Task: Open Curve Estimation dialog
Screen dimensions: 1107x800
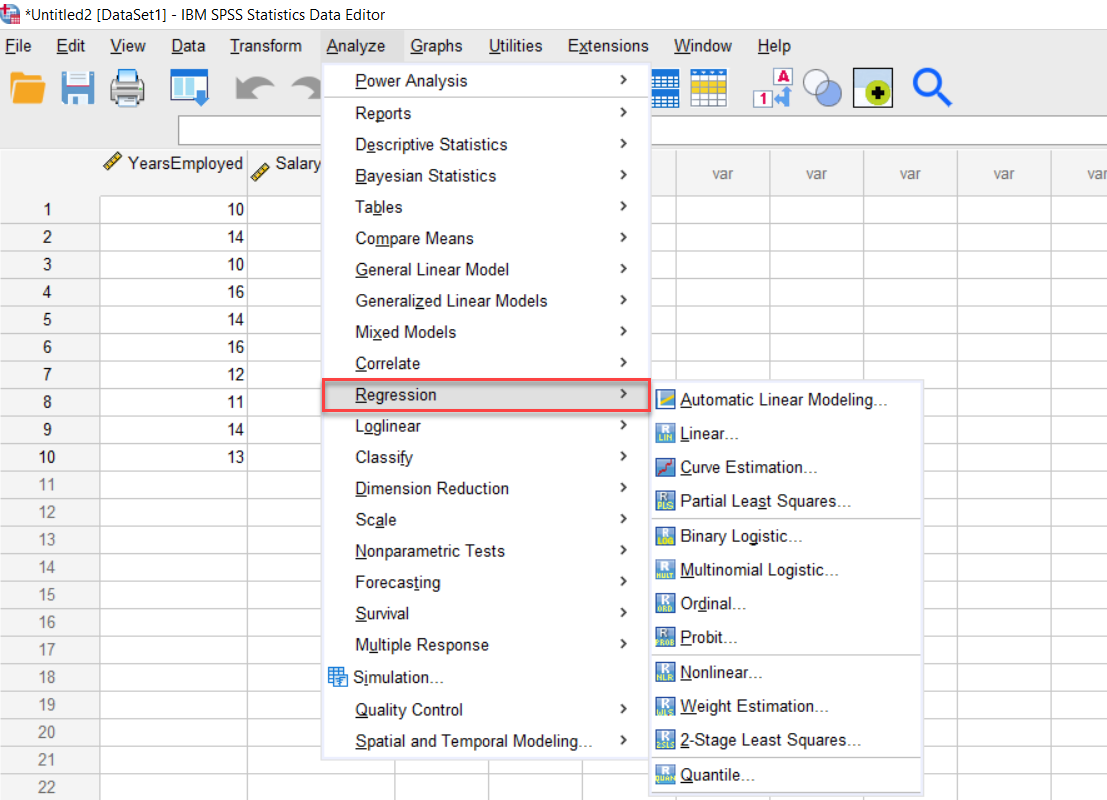Action: point(786,467)
